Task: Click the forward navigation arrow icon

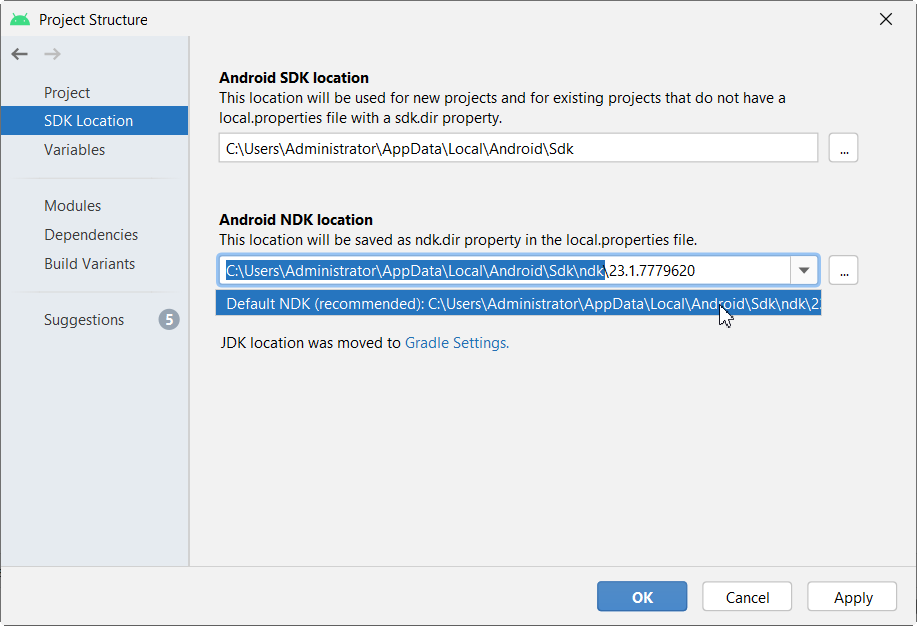Action: click(53, 54)
